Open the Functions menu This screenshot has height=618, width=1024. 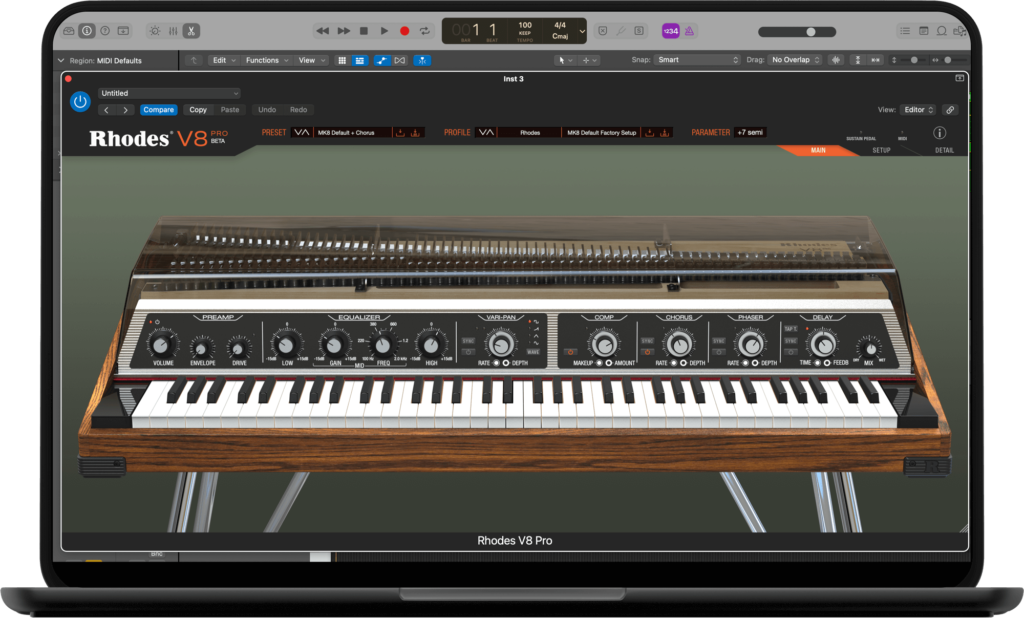coord(266,60)
